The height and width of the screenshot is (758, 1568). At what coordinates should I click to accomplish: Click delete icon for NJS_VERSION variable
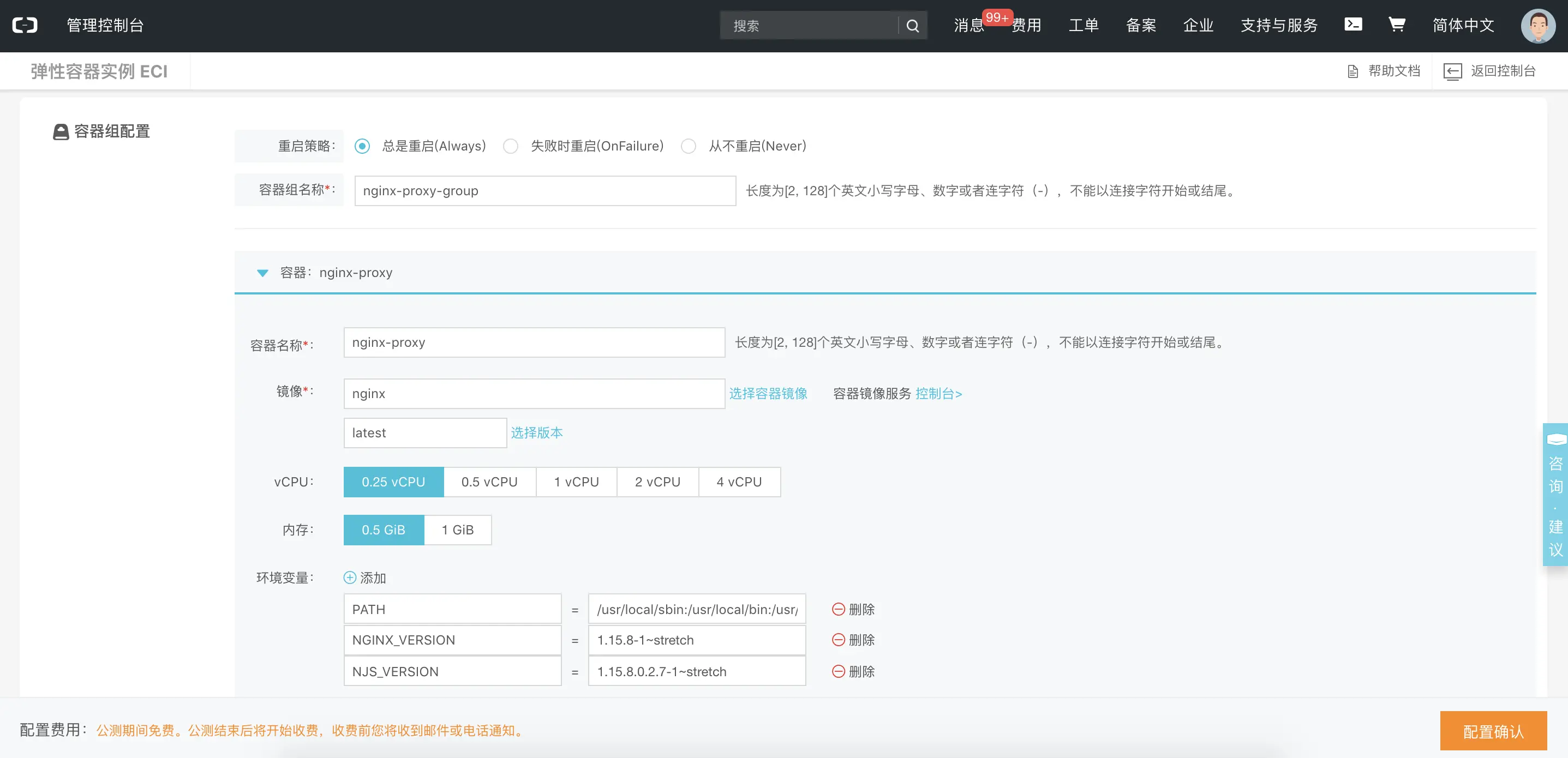pyautogui.click(x=838, y=671)
